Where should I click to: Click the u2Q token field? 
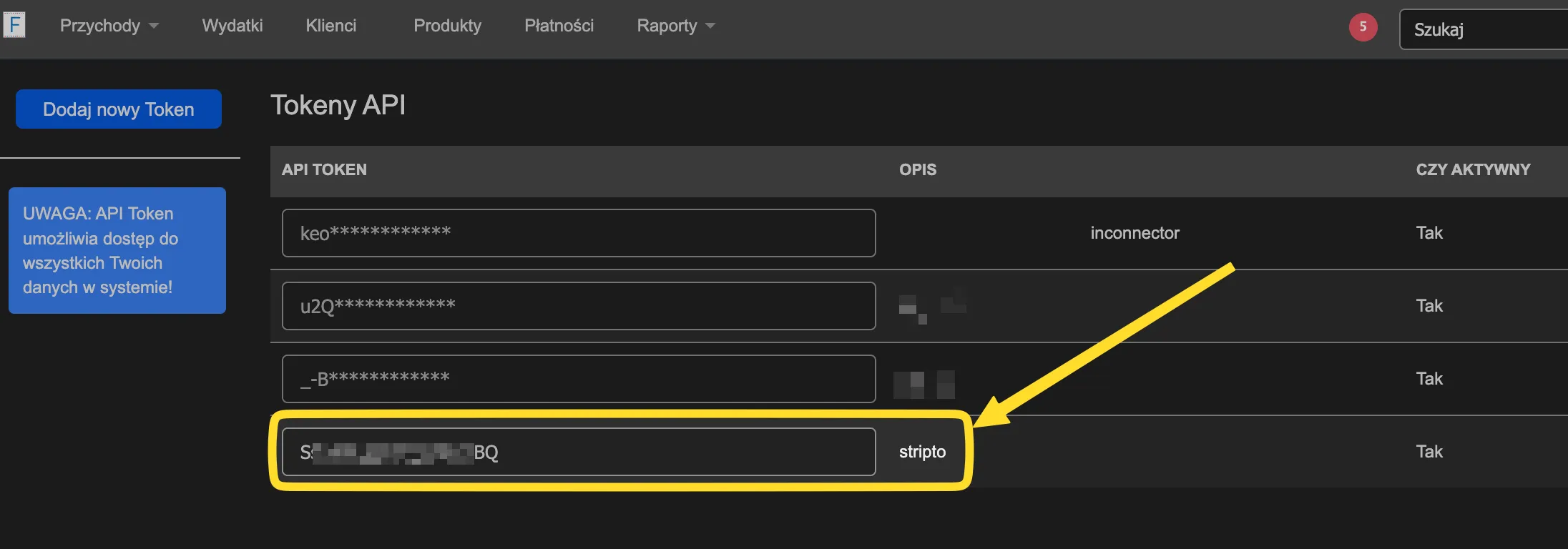tap(578, 306)
